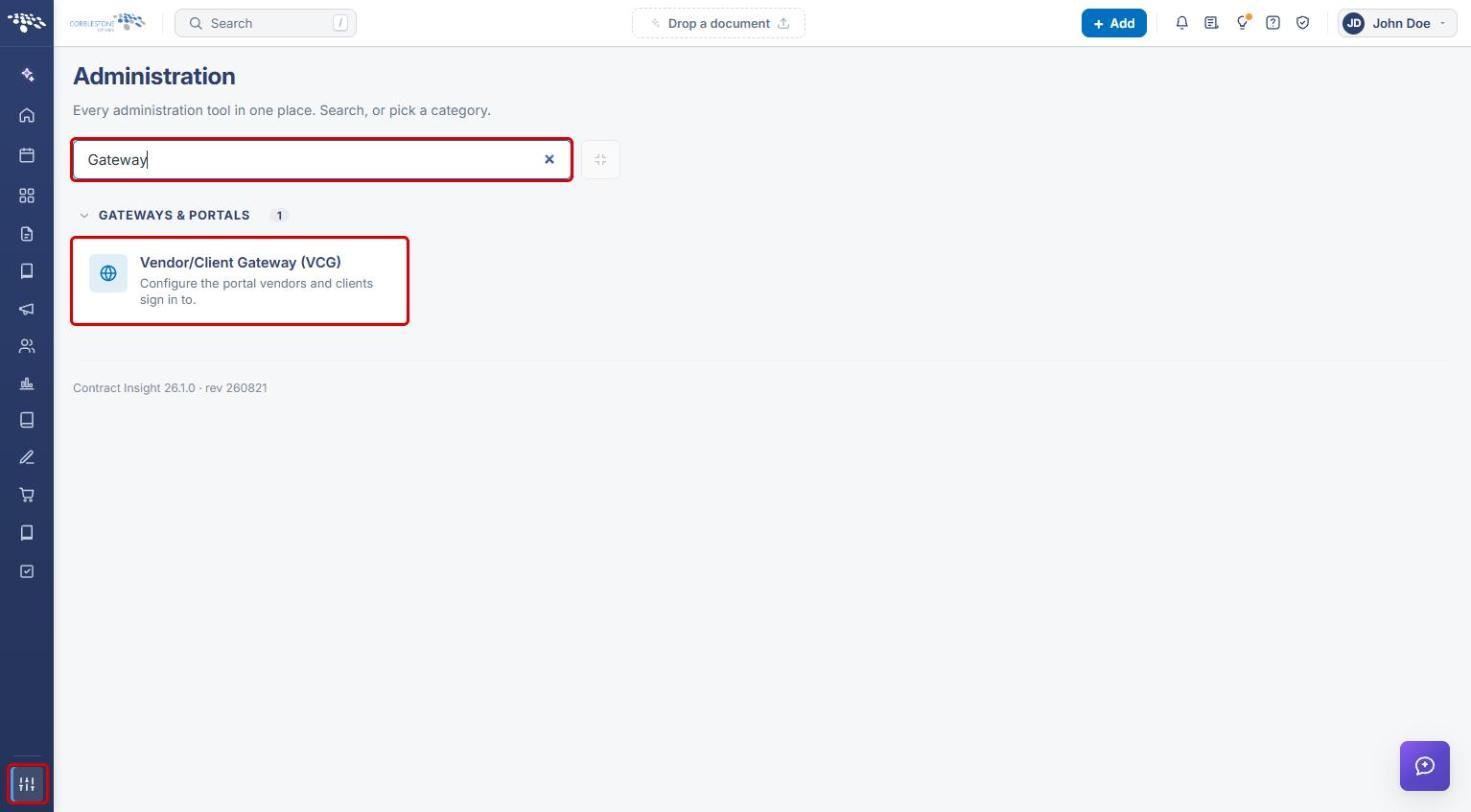Open the lightbulb tips icon

click(x=1243, y=22)
